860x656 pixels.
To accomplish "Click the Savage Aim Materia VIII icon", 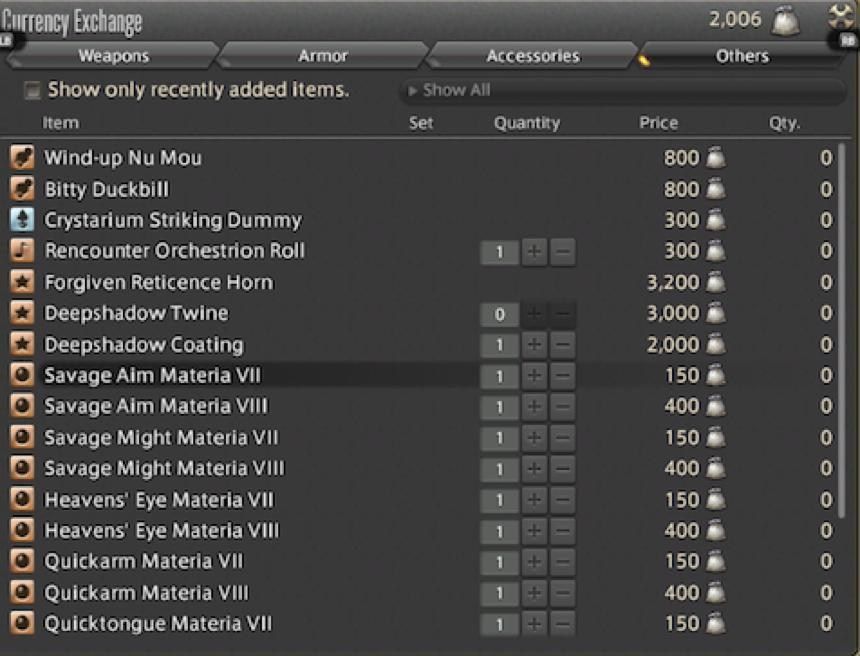I will coord(22,406).
